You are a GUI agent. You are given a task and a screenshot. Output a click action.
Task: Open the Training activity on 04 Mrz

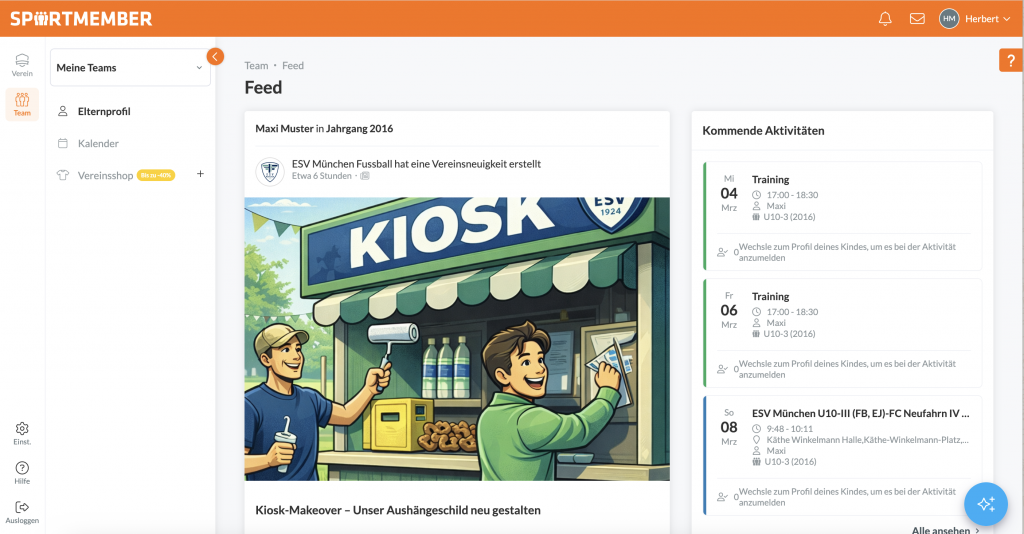(842, 215)
